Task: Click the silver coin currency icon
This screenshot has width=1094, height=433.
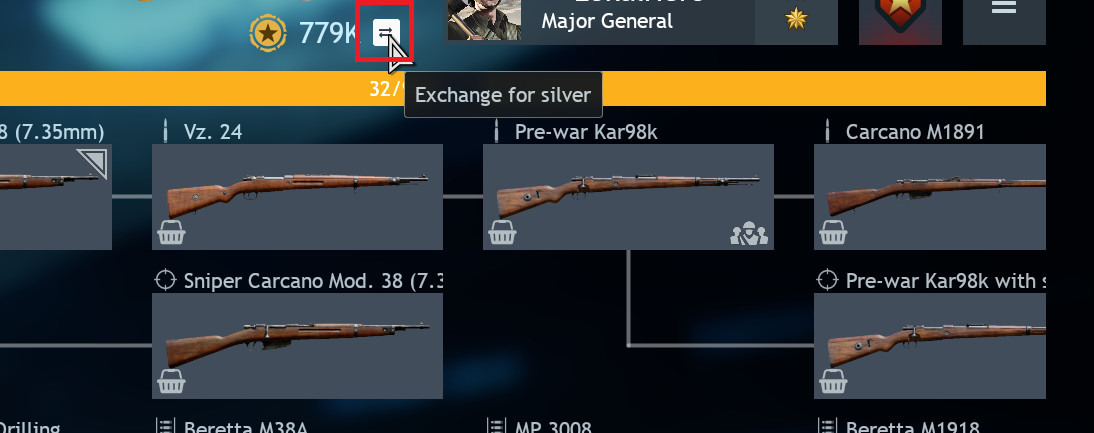Action: 268,33
